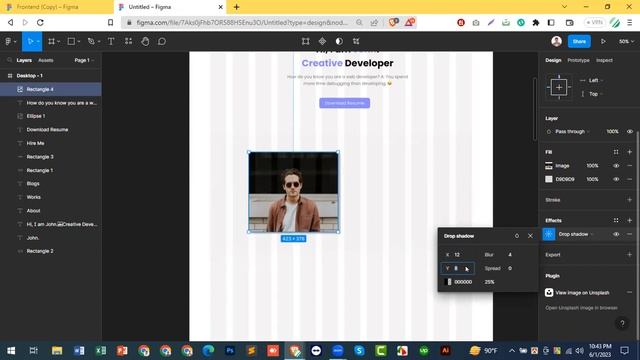The height and width of the screenshot is (360, 640).
Task: Open the Resources tool
Action: pyautogui.click(x=129, y=41)
